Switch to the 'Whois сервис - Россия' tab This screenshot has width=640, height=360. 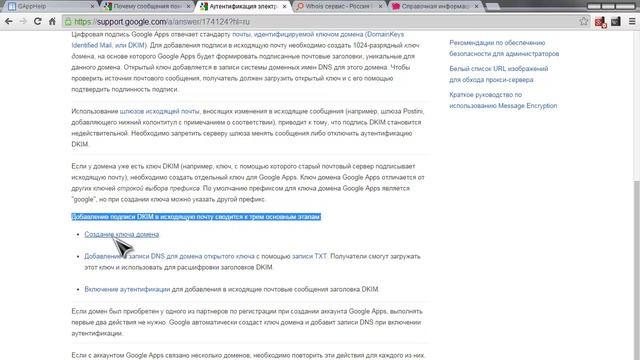pyautogui.click(x=339, y=6)
